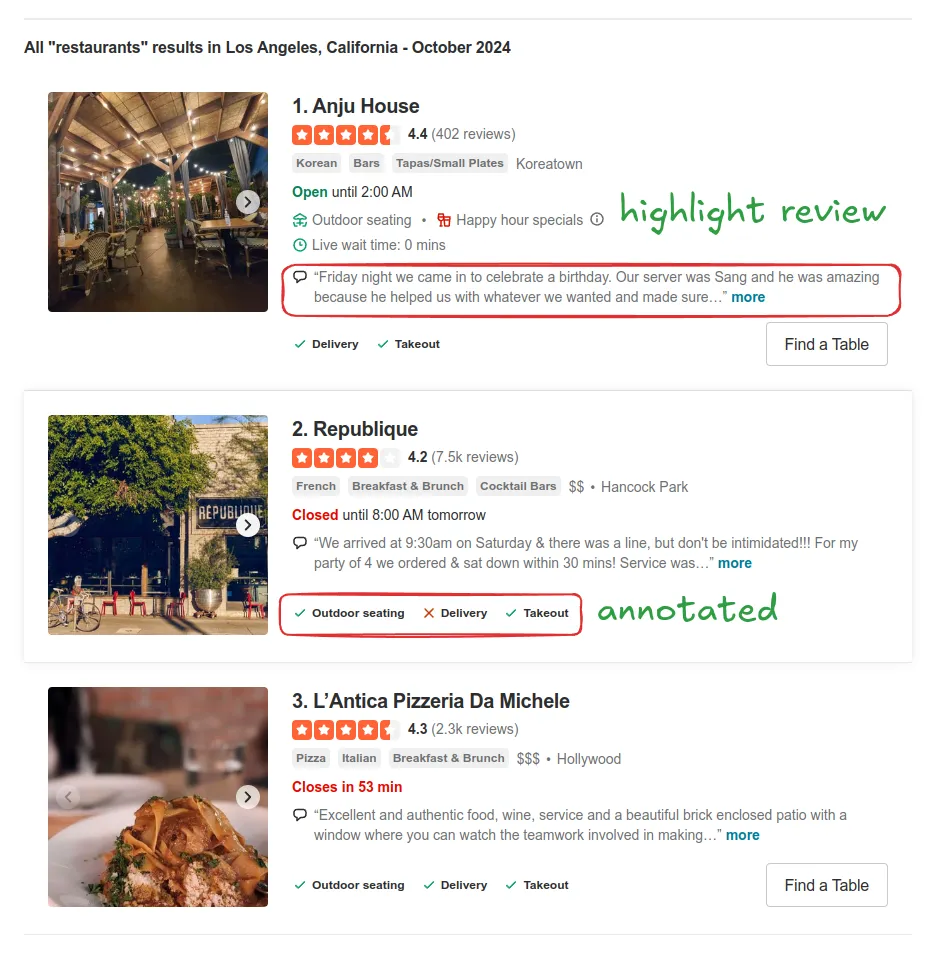Click the Happy hour specials gift icon

click(444, 220)
